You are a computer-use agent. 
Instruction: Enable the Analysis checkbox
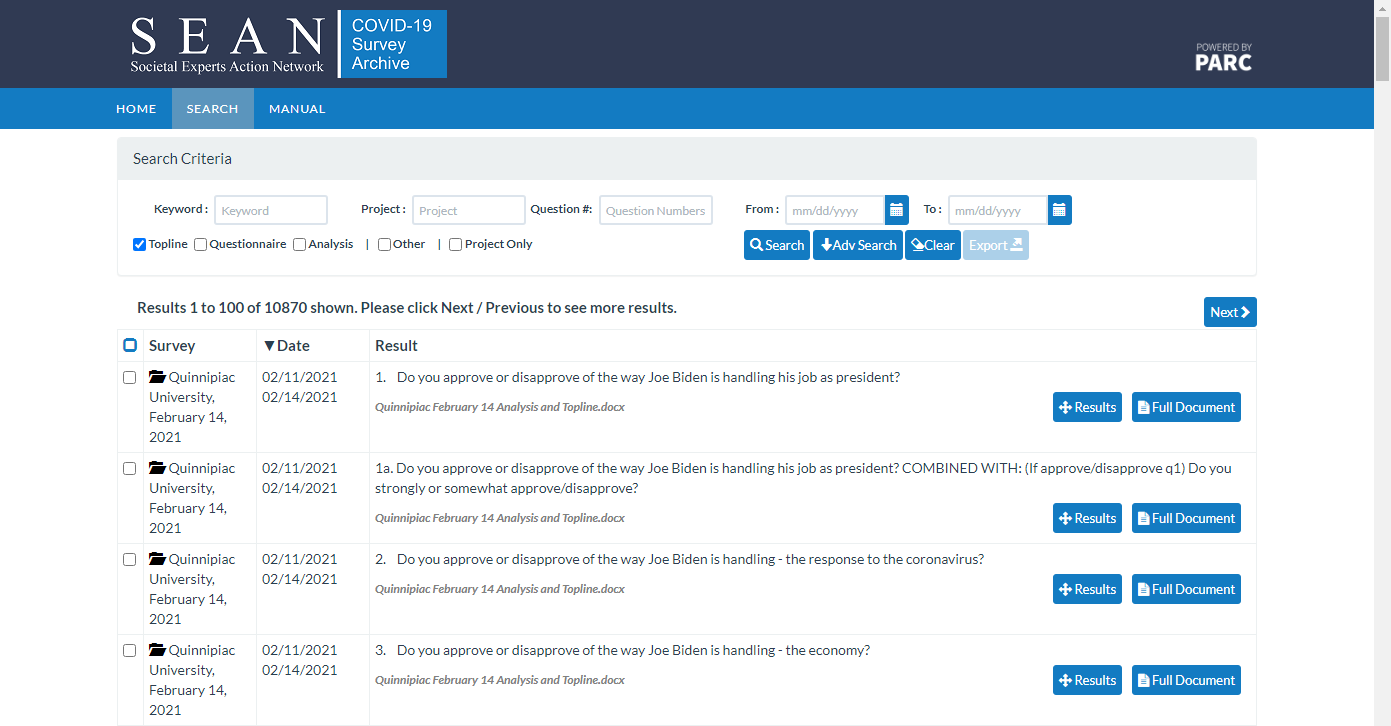(x=299, y=244)
